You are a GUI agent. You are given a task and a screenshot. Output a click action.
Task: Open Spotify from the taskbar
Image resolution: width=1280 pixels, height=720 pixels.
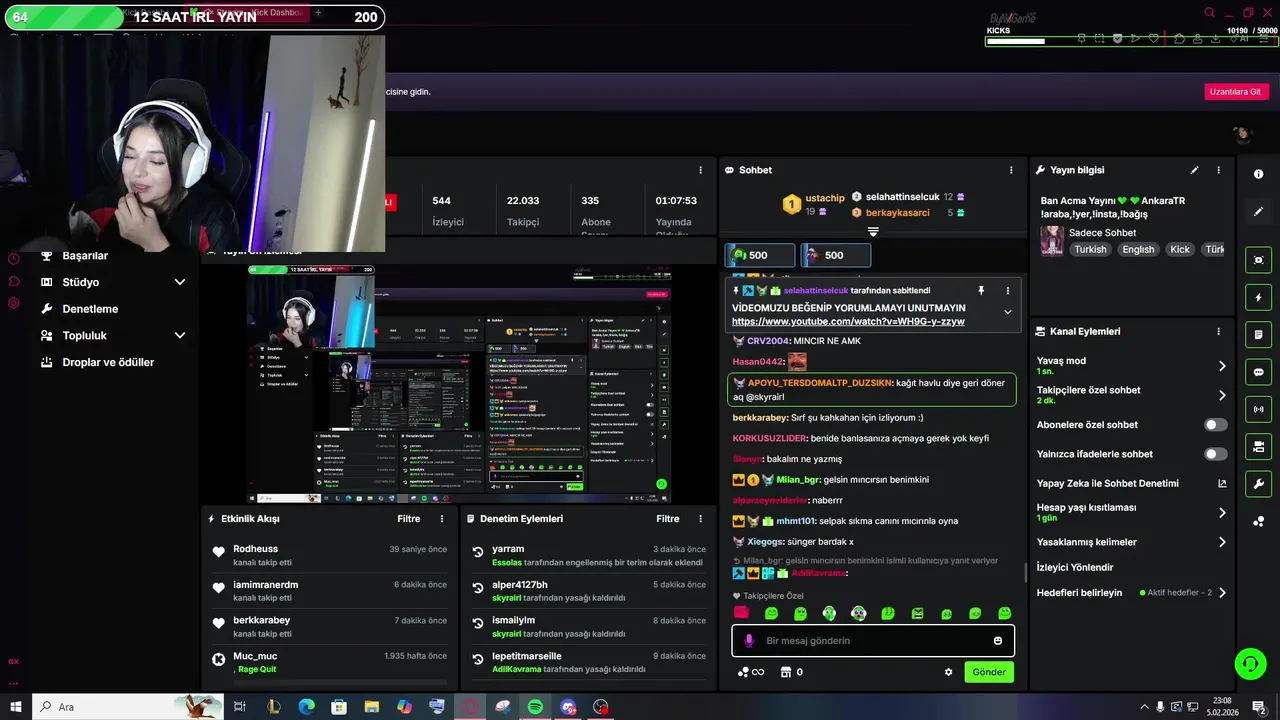pyautogui.click(x=535, y=707)
